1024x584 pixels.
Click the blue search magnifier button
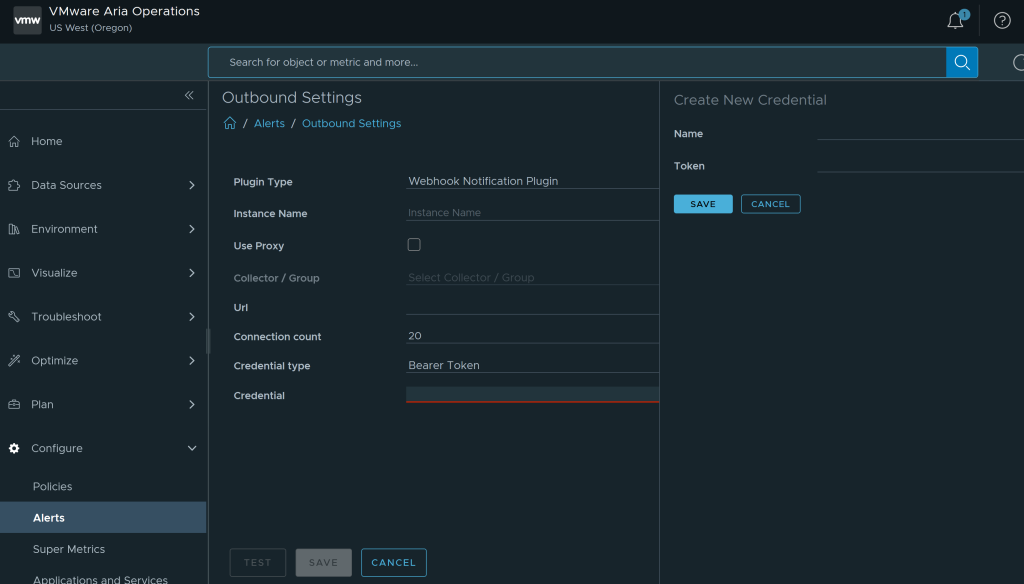pos(961,62)
